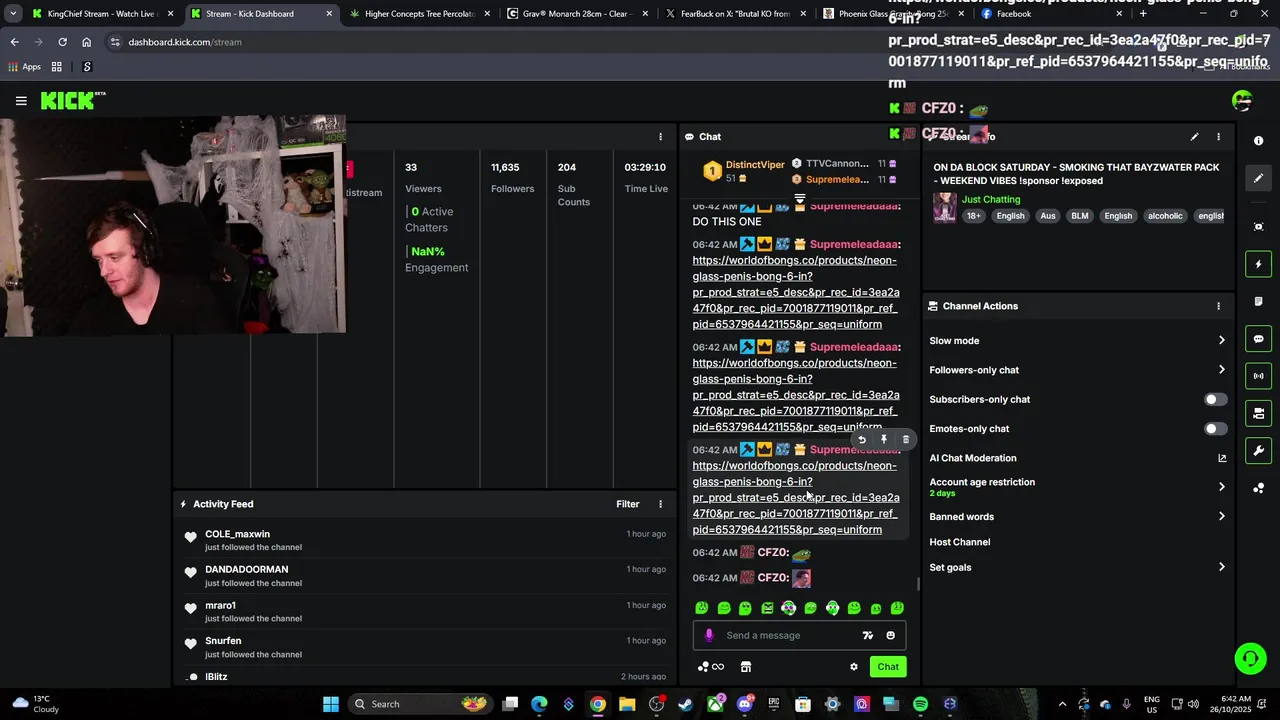1280x720 pixels.
Task: Switch to Grav Monarch 28cm tab
Action: (x=578, y=14)
